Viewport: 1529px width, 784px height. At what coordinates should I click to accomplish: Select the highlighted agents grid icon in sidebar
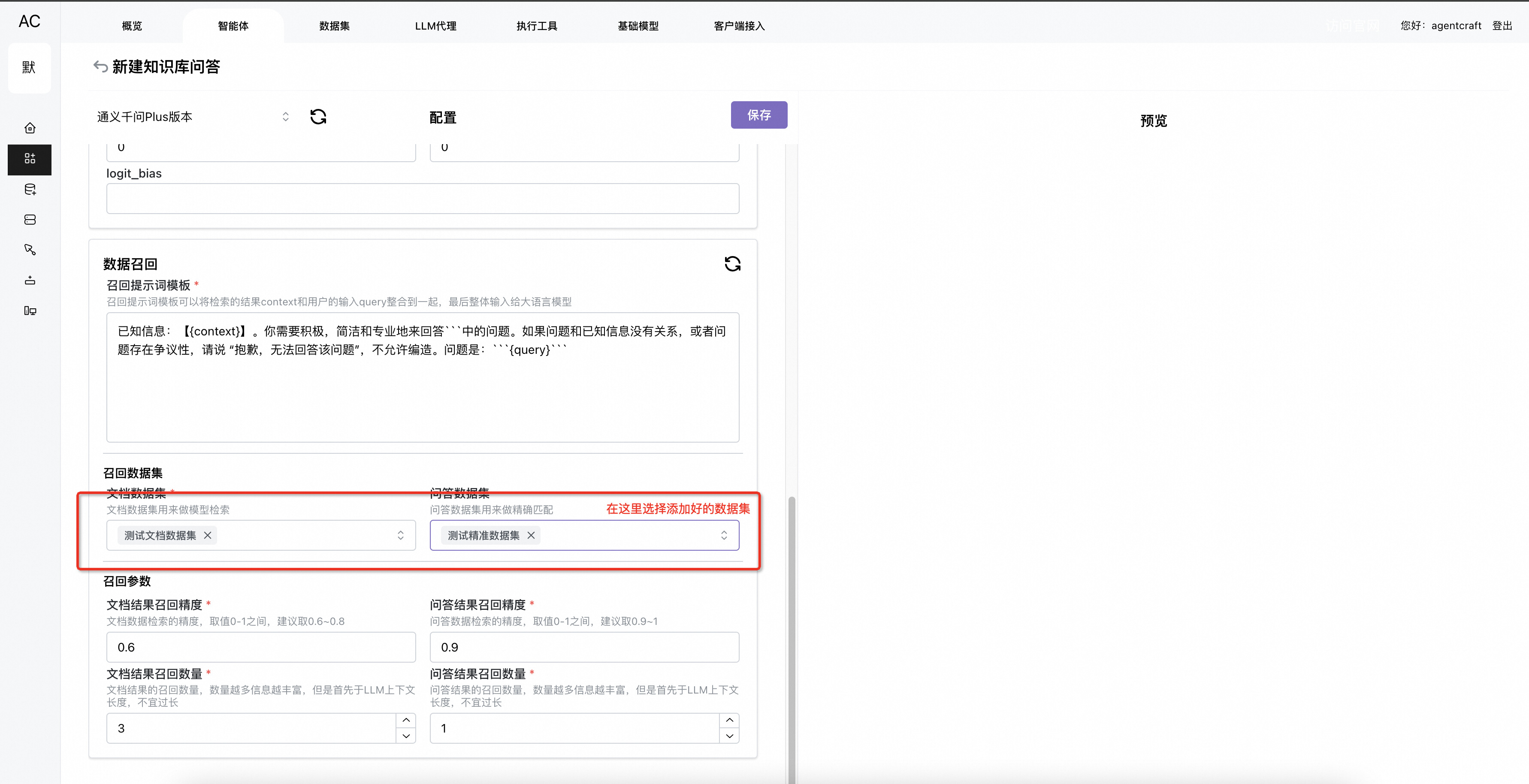coord(30,159)
